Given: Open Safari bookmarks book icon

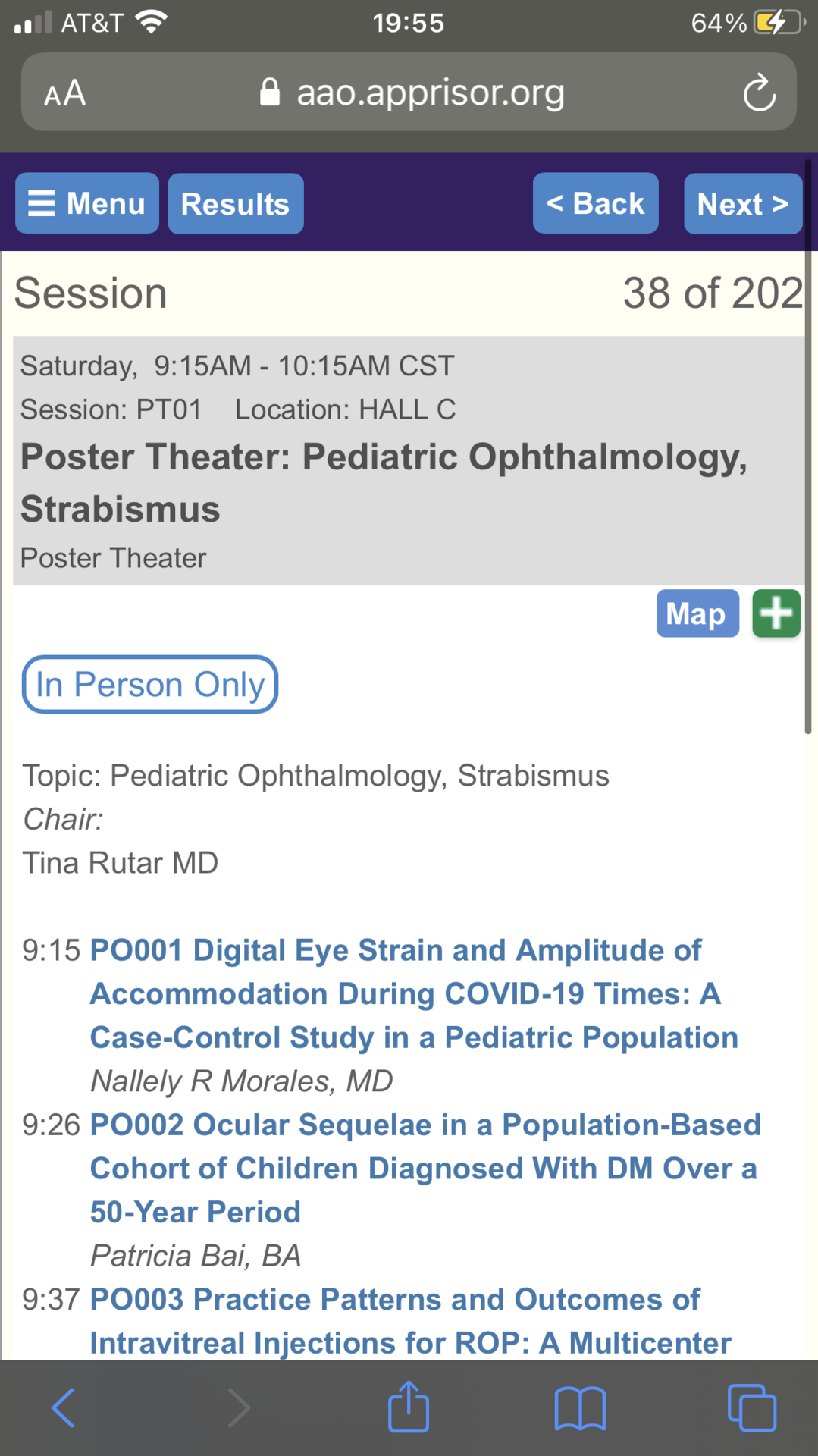Looking at the screenshot, I should coord(580,1408).
